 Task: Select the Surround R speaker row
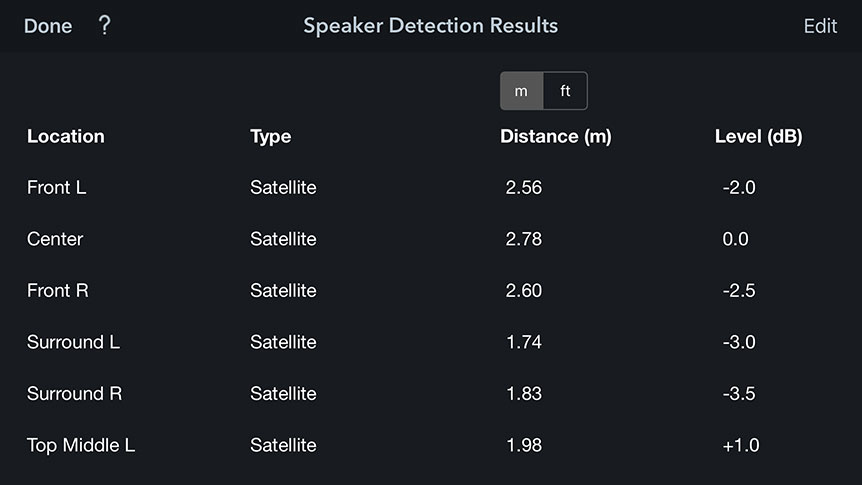(431, 394)
